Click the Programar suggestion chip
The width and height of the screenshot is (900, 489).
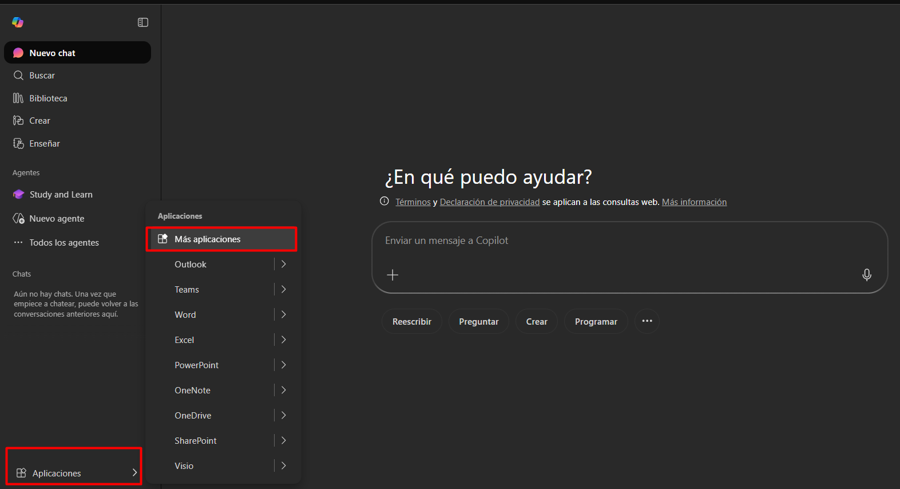point(596,321)
